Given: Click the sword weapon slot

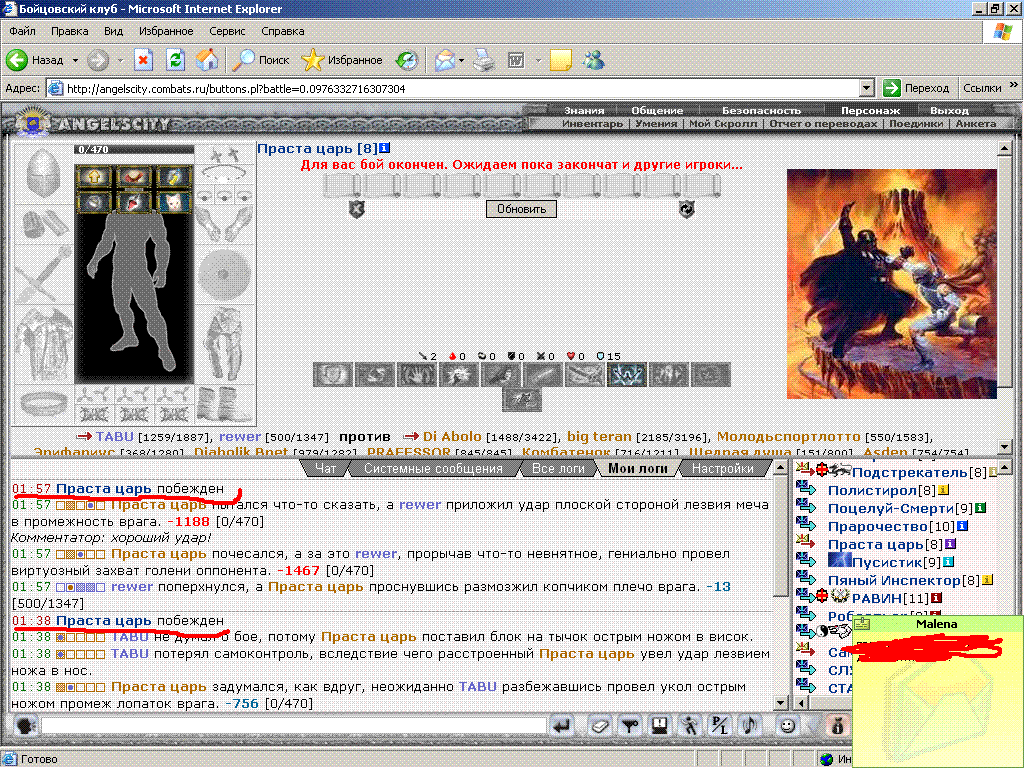Looking at the screenshot, I should (x=44, y=274).
